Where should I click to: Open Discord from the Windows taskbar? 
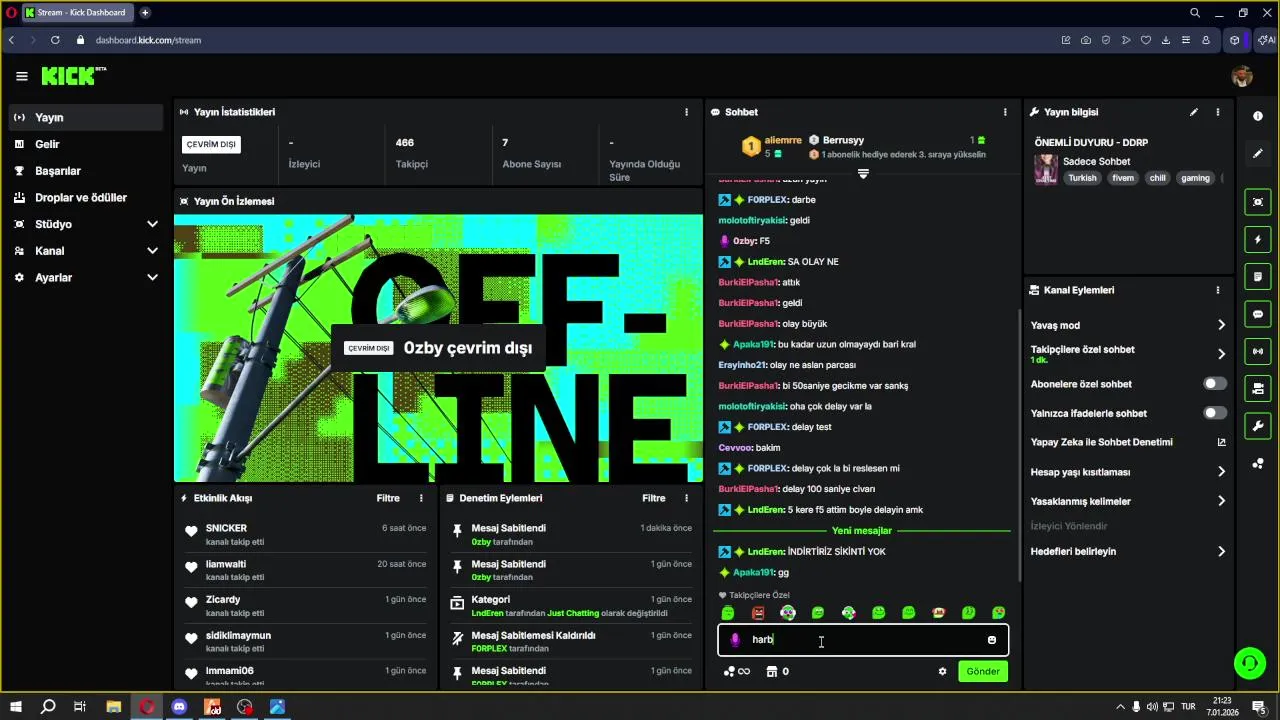pyautogui.click(x=179, y=707)
